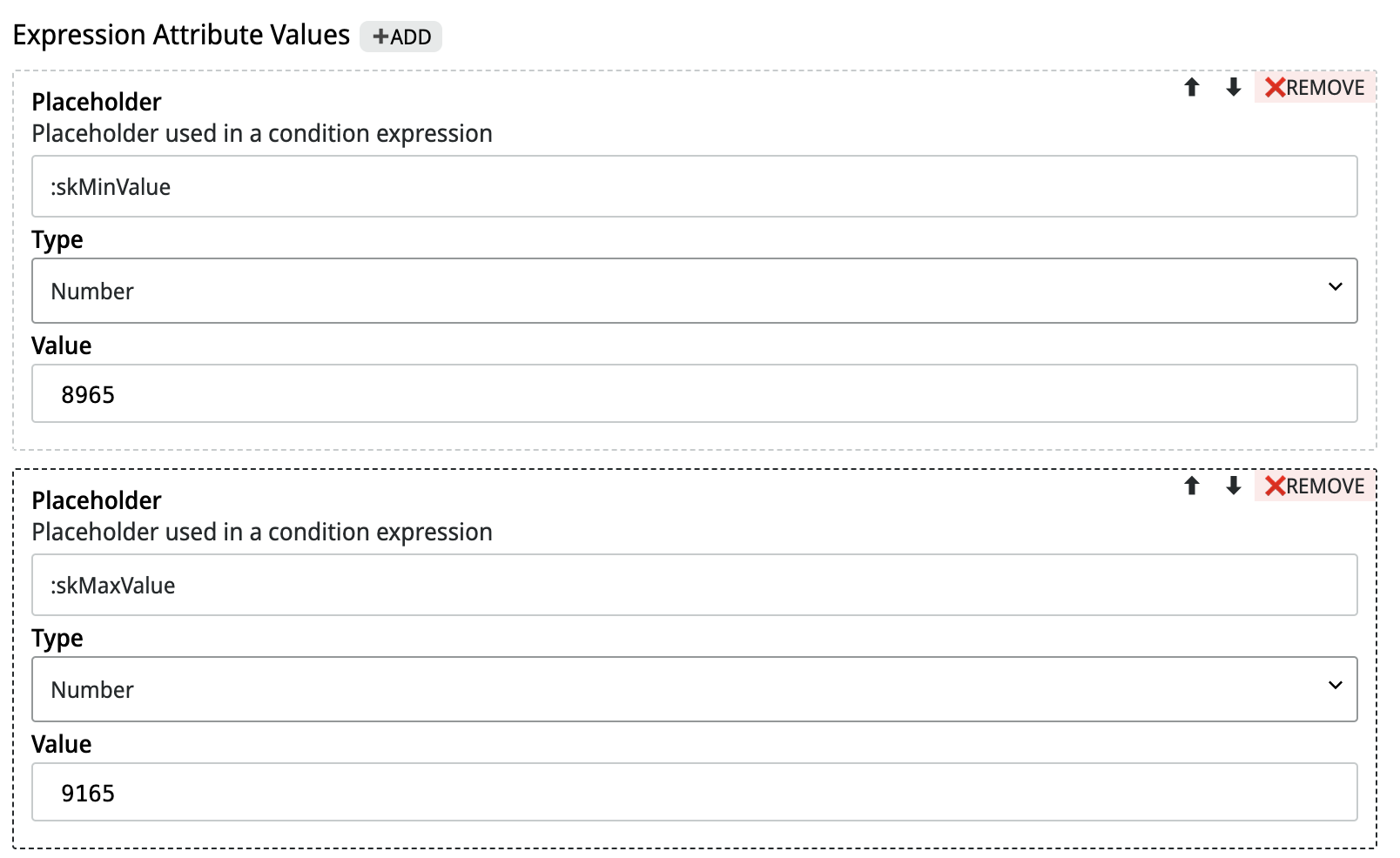Move the :skMaxValue entry up
Image resolution: width=1400 pixels, height=858 pixels.
pos(1192,486)
